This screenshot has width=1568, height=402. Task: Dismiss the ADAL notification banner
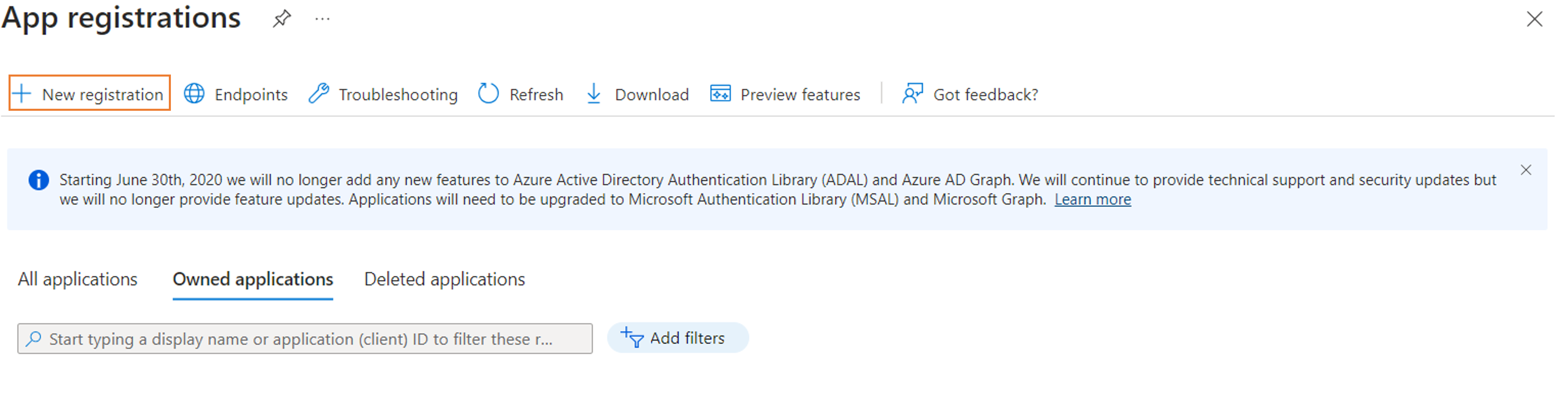(x=1525, y=170)
